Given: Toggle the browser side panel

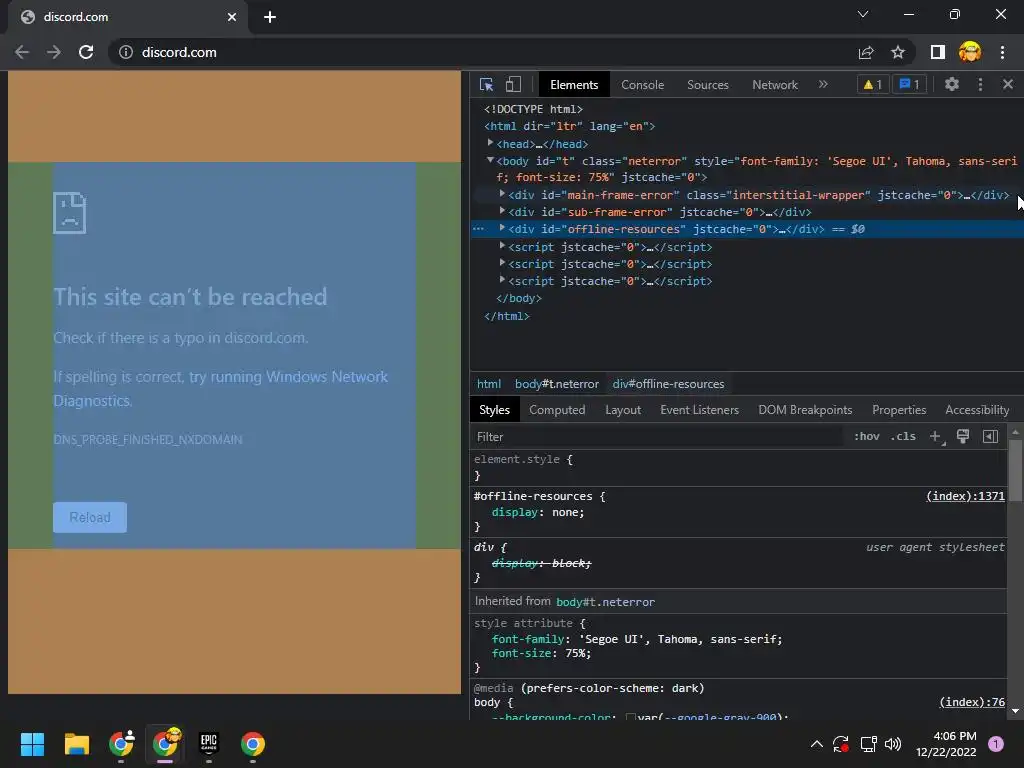Looking at the screenshot, I should (938, 52).
